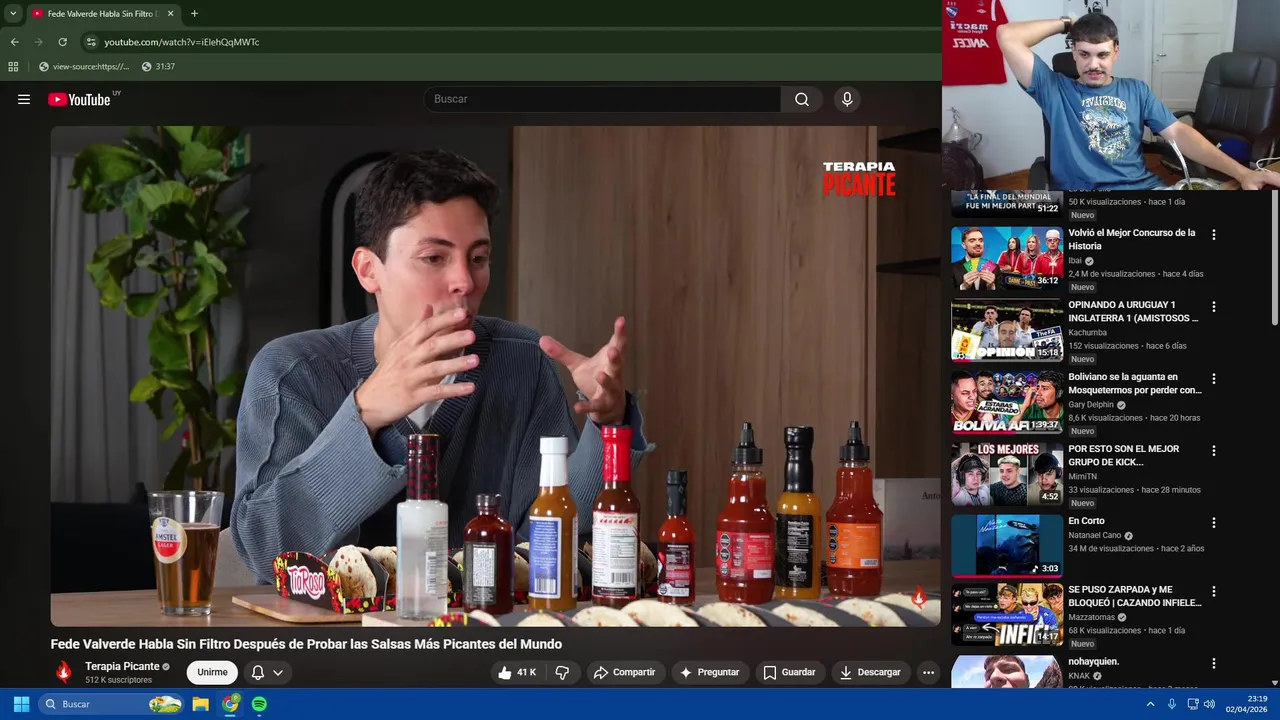Open options for nohayquien video

click(x=1214, y=664)
